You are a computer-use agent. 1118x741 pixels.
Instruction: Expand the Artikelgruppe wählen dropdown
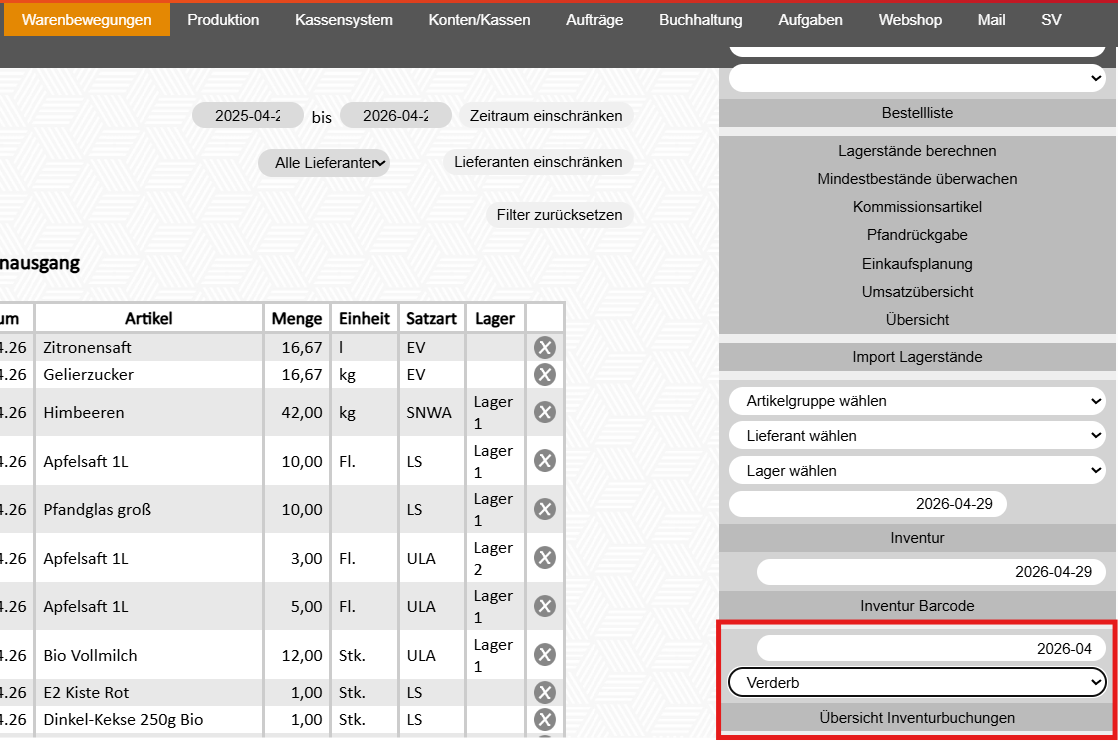point(917,401)
